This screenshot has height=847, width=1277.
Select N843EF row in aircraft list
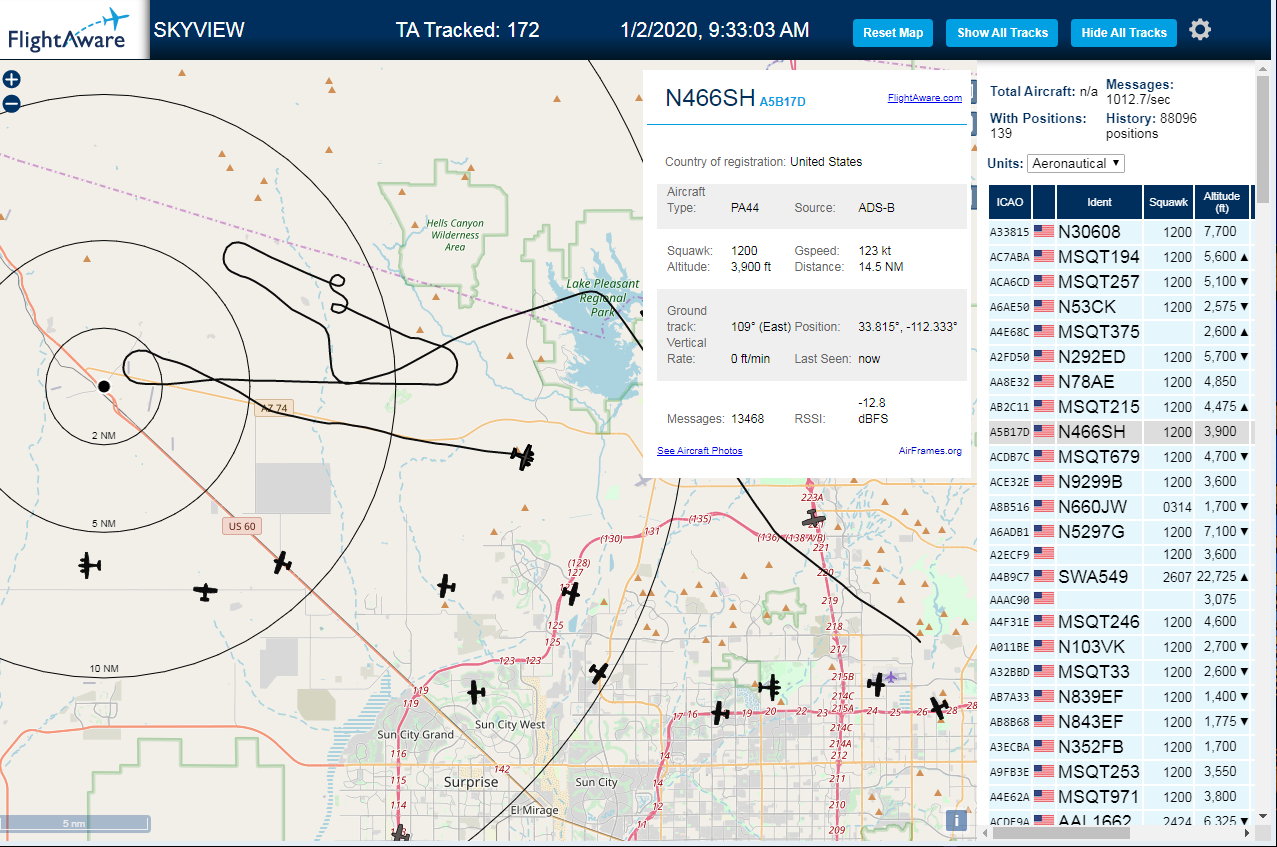click(x=1121, y=722)
